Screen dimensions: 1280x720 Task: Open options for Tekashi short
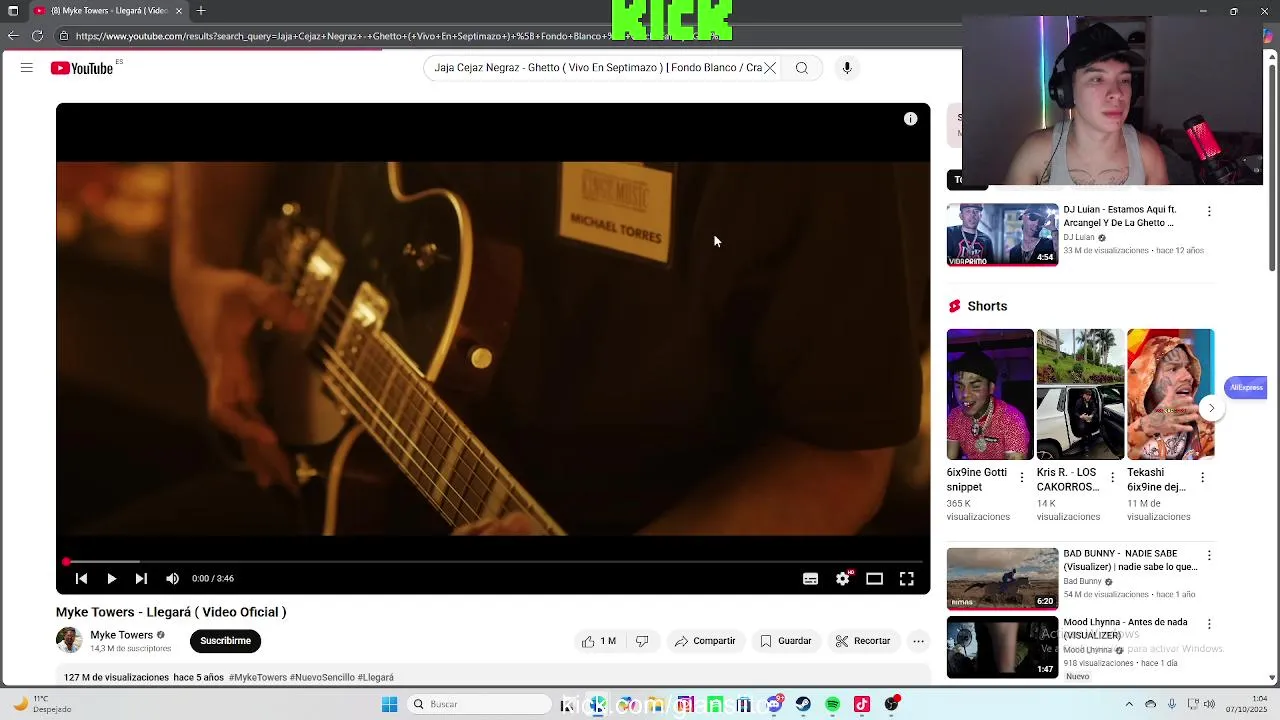click(x=1202, y=478)
